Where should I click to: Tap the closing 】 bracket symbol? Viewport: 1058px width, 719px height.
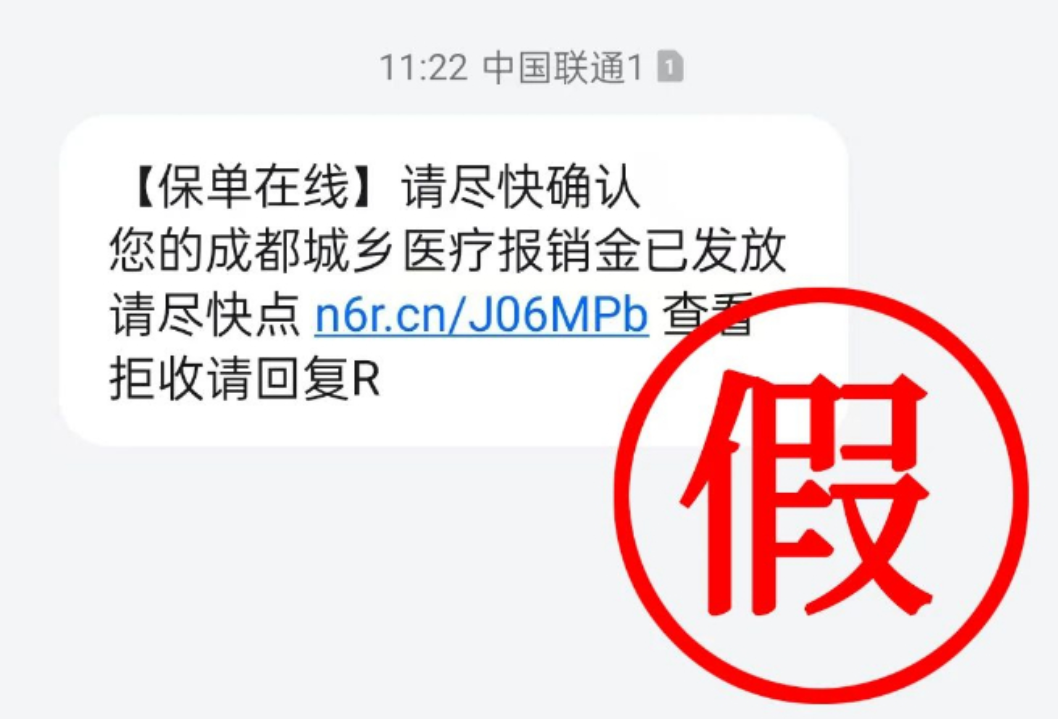coord(370,187)
